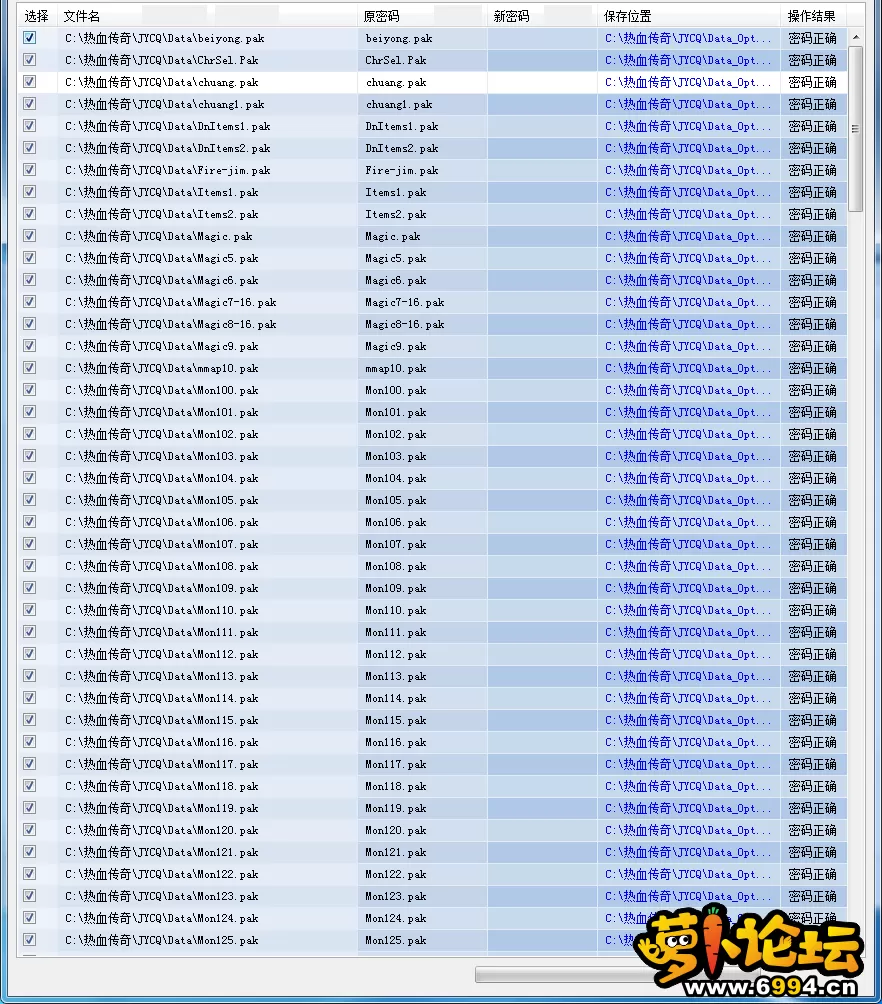Select file path ending Magic8-16.pak
Screen dimensions: 882x1004
(170, 324)
